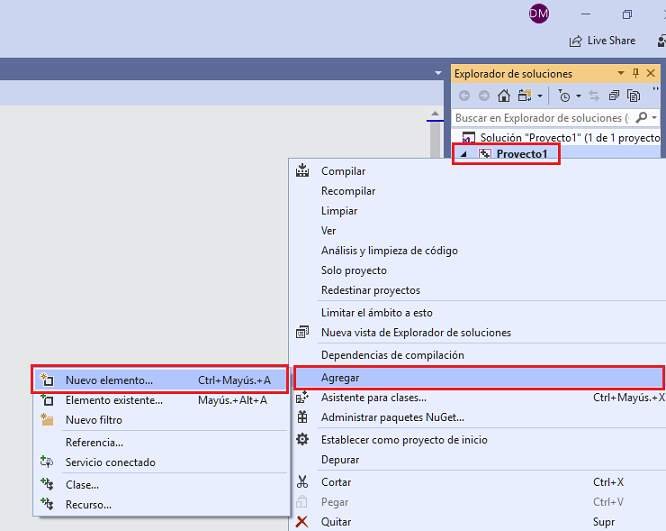Select Quitar with the red X
Image resolution: width=666 pixels, height=531 pixels.
coord(336,521)
